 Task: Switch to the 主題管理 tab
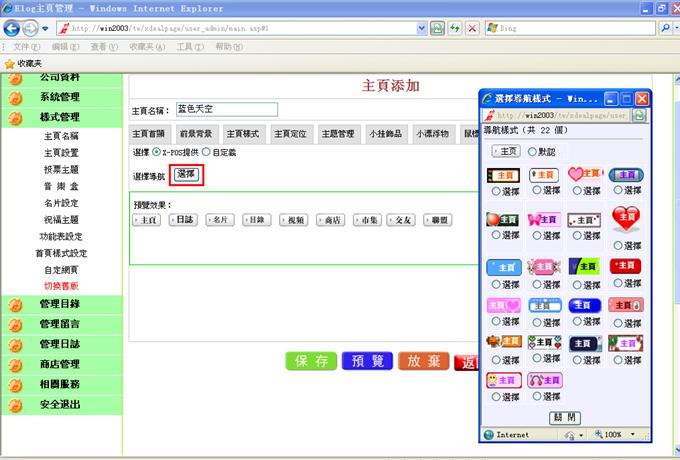pos(337,133)
